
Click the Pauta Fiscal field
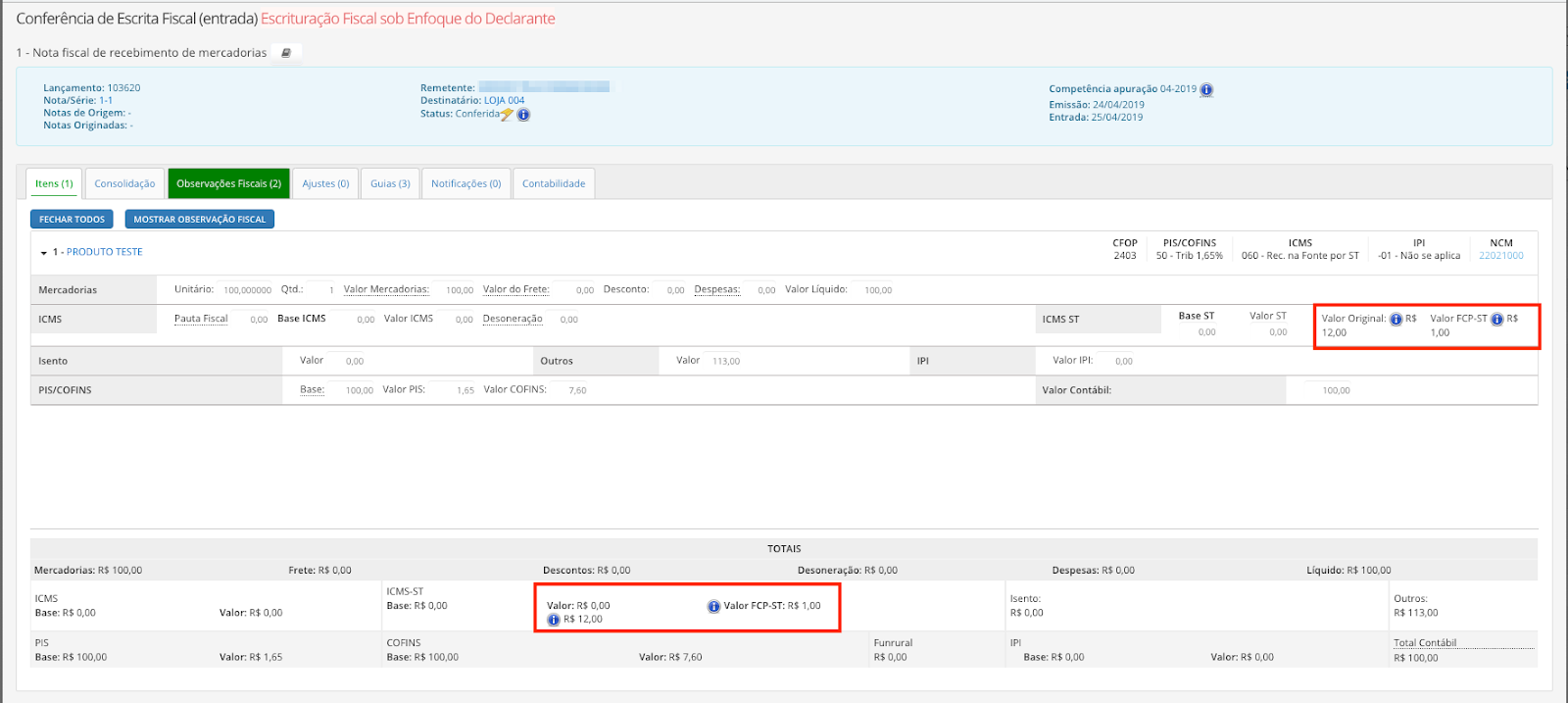252,320
